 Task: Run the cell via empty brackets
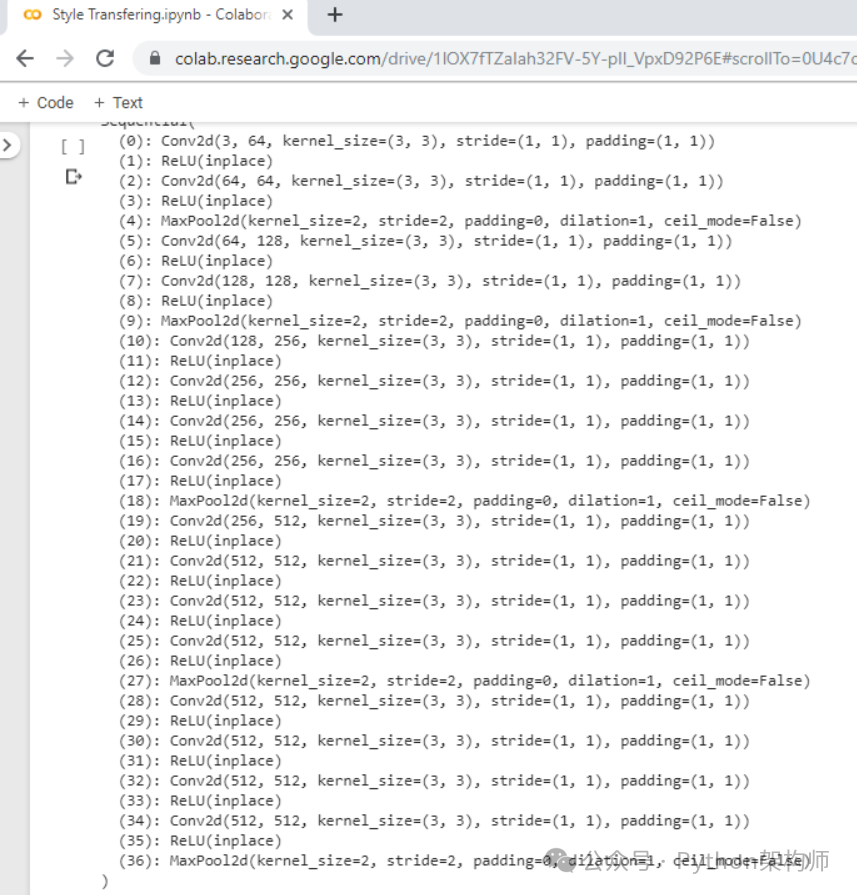tap(73, 147)
